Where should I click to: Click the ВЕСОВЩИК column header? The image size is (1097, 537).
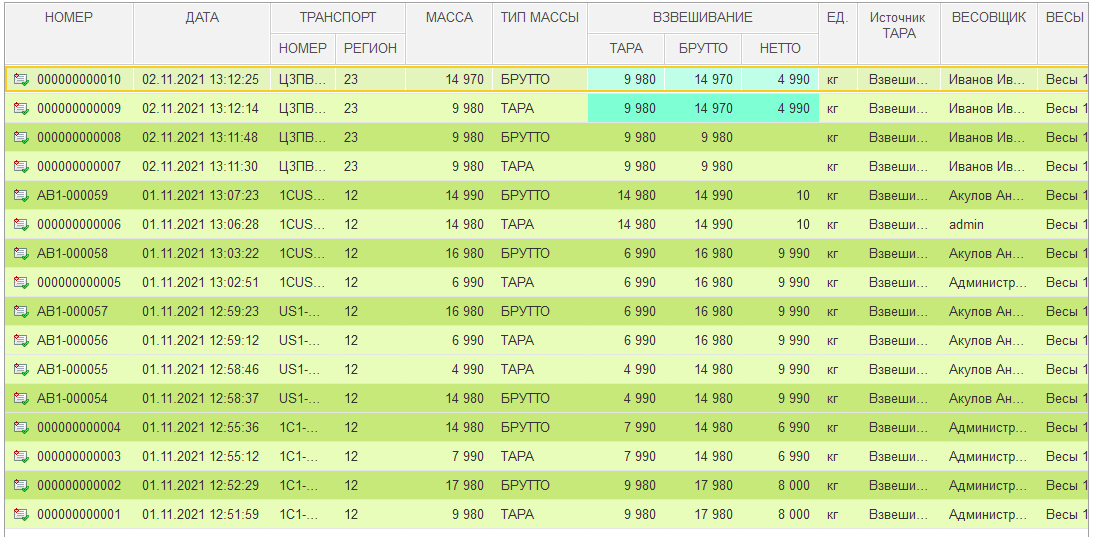[x=988, y=18]
